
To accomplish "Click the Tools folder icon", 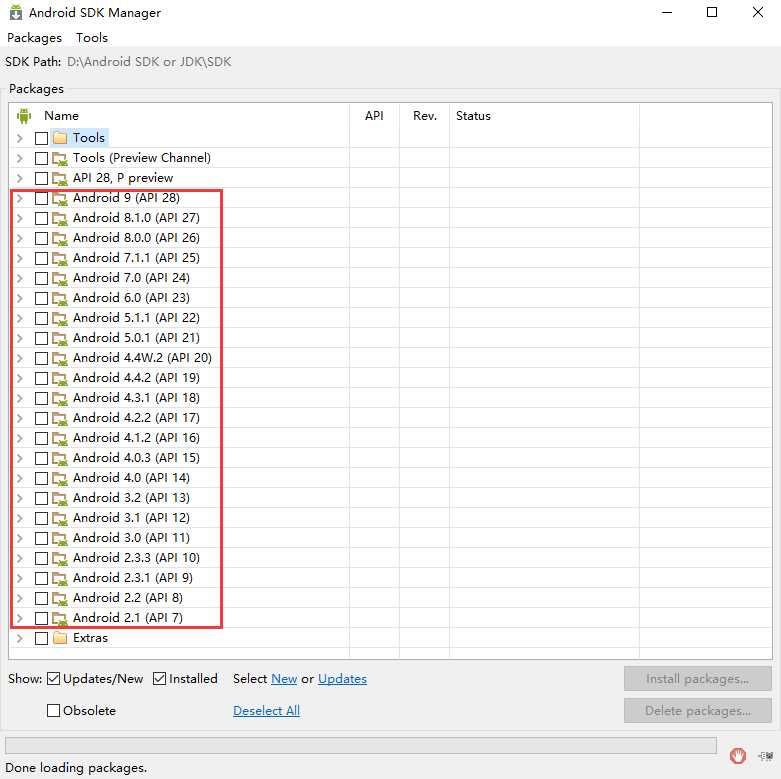I will [60, 138].
